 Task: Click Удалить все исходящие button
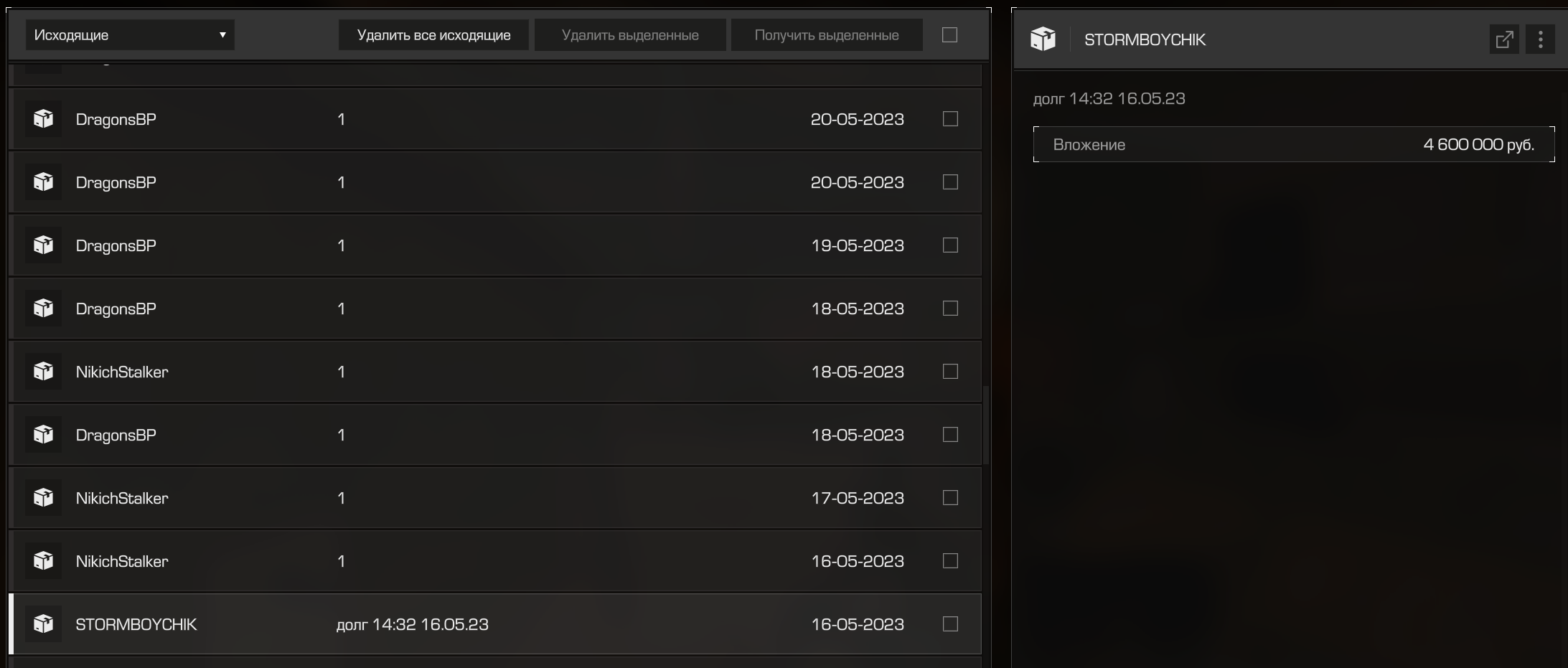(x=433, y=34)
